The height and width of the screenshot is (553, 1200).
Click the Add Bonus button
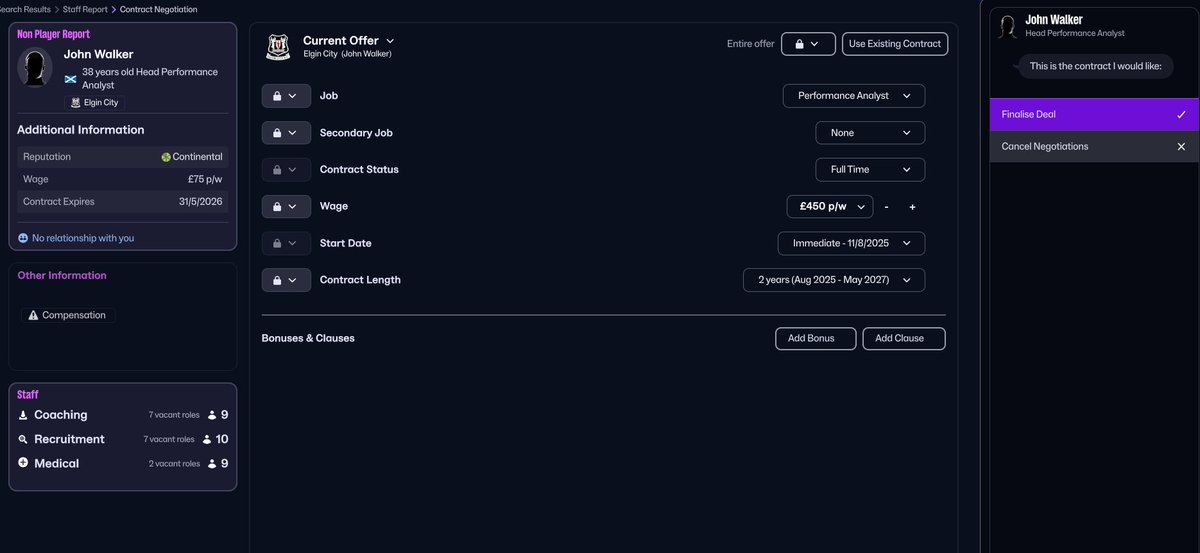815,338
